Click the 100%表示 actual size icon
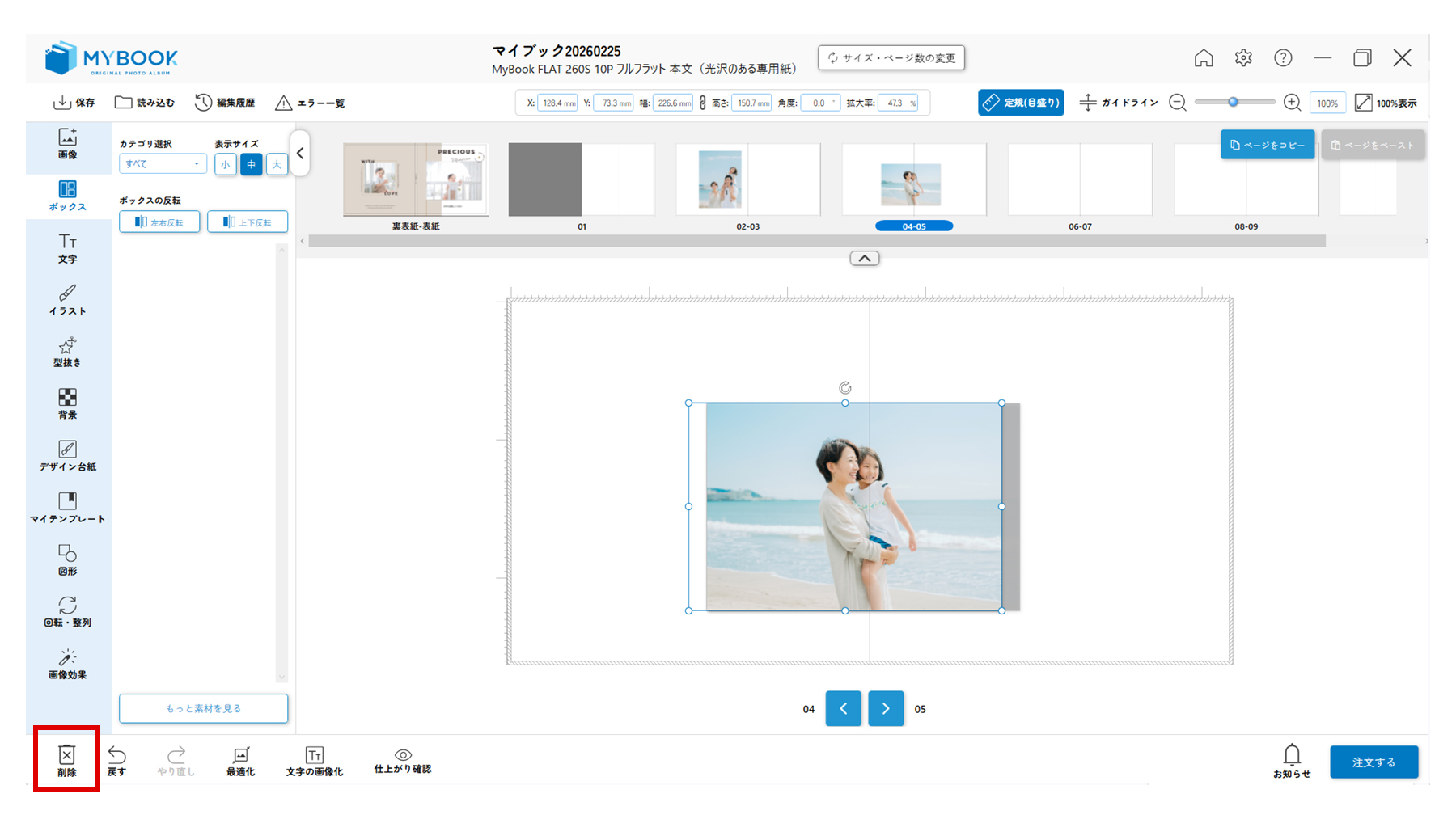The width and height of the screenshot is (1456, 819). coord(1386,103)
